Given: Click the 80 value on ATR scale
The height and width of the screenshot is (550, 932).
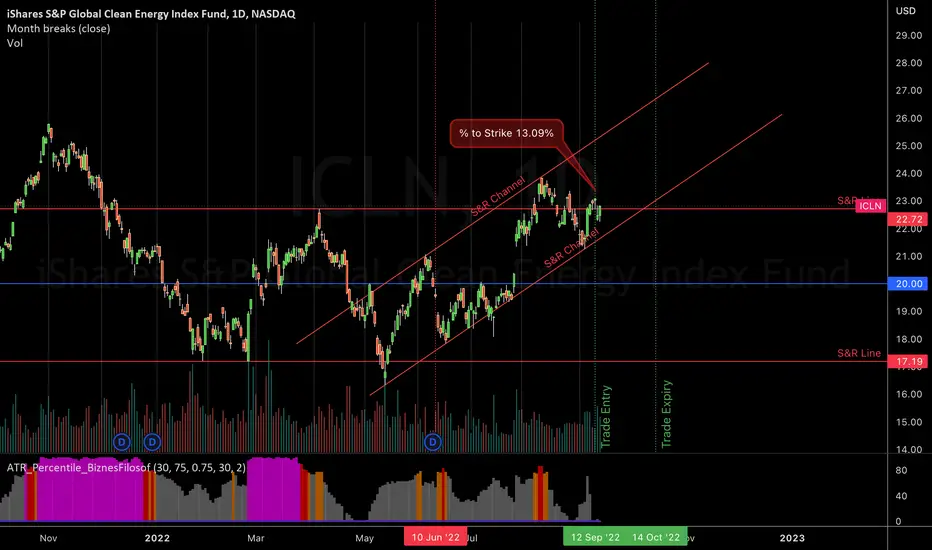Looking at the screenshot, I should [x=901, y=470].
